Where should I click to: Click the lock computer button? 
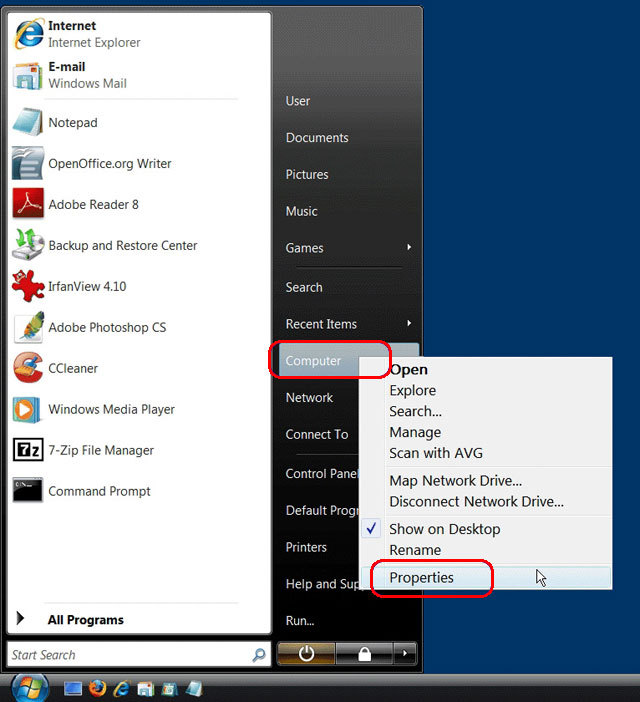[364, 654]
